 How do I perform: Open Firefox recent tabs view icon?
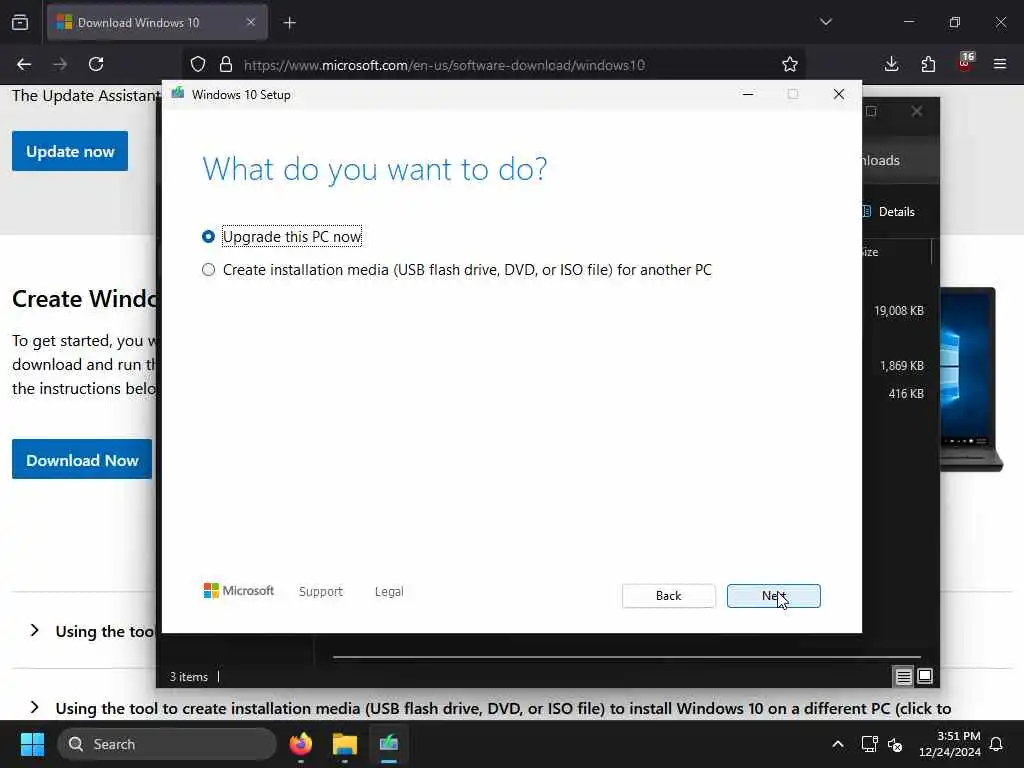click(x=20, y=23)
